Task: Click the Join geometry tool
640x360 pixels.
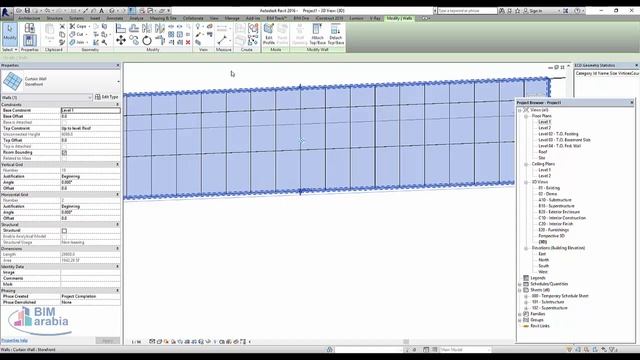Action: tap(77, 42)
